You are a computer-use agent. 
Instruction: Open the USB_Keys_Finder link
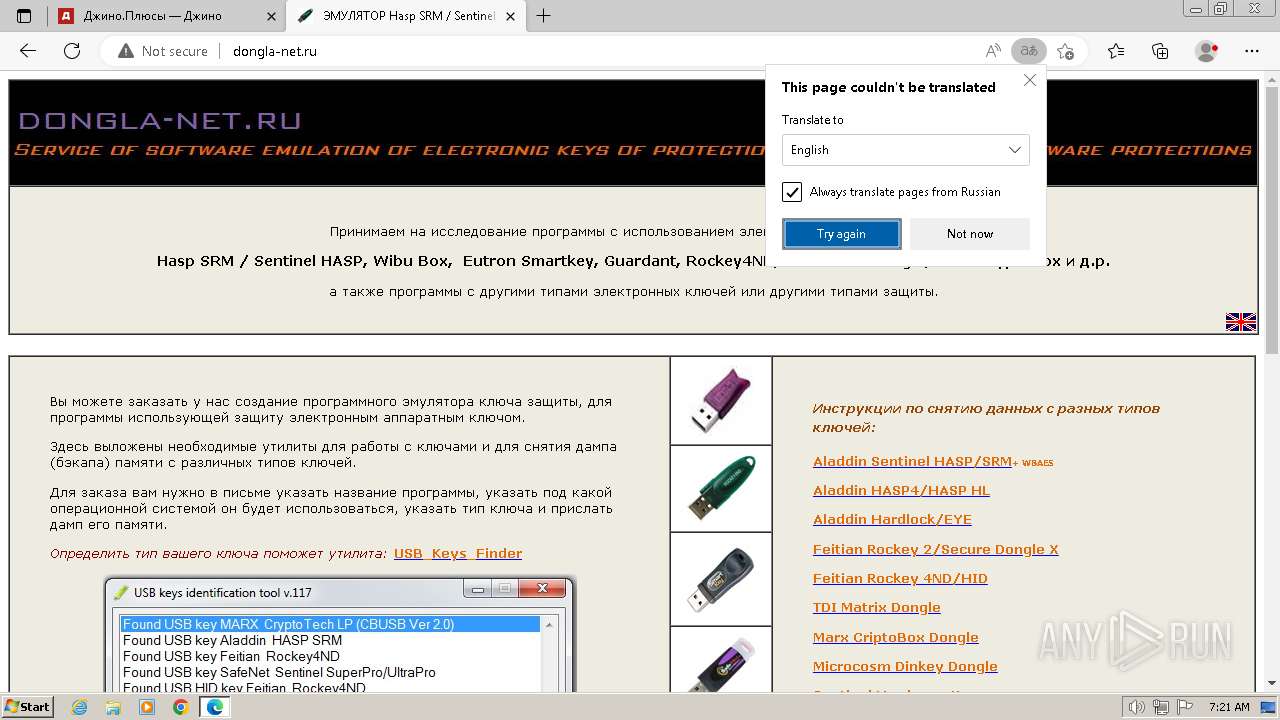coord(458,553)
